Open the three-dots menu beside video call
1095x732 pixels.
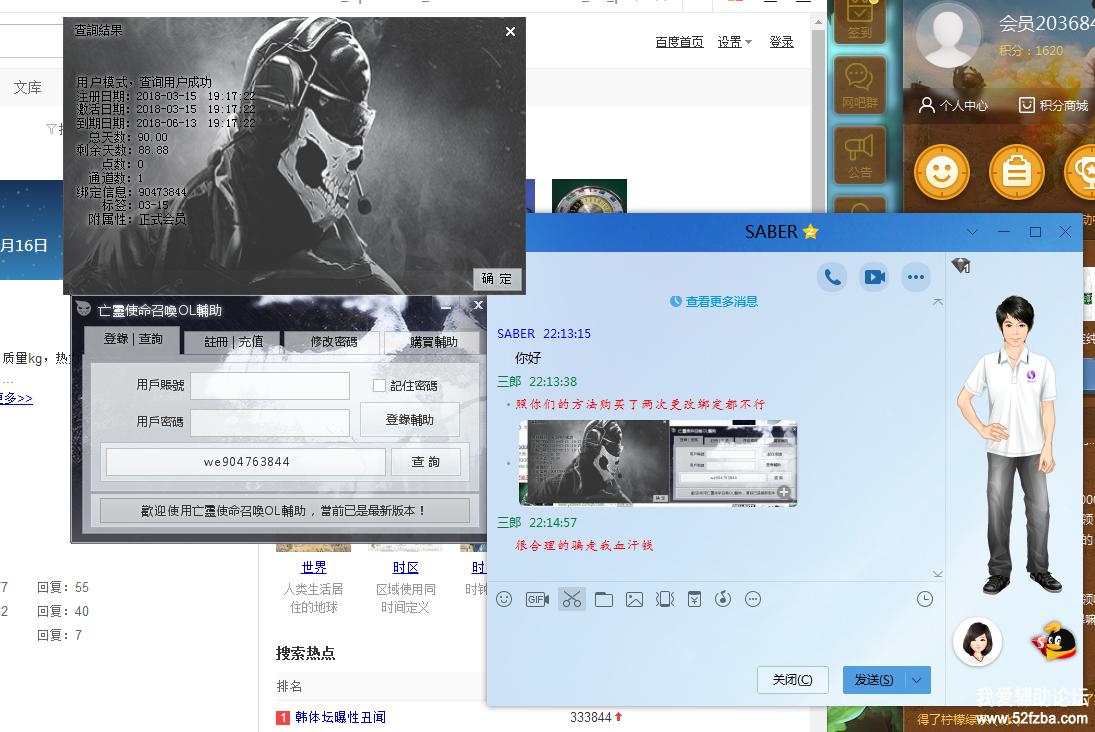tap(916, 277)
